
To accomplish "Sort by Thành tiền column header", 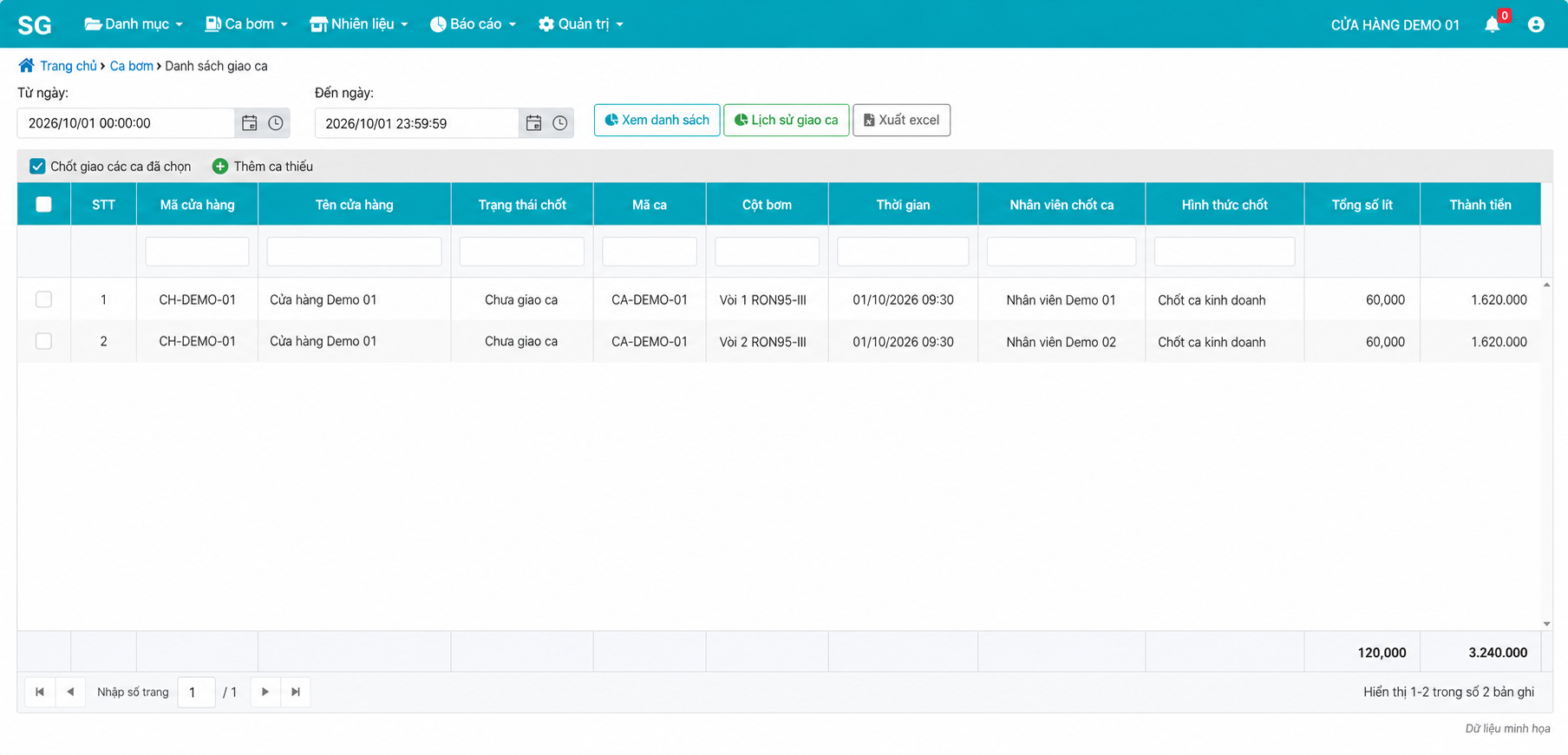I will [1480, 205].
